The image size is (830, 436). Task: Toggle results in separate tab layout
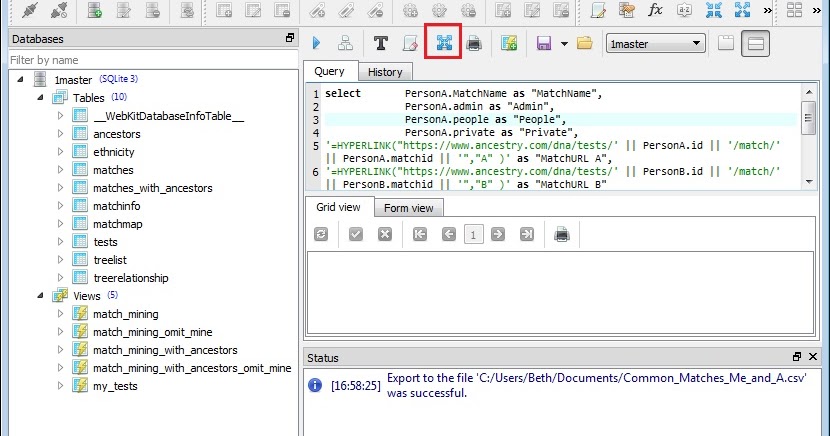point(726,43)
